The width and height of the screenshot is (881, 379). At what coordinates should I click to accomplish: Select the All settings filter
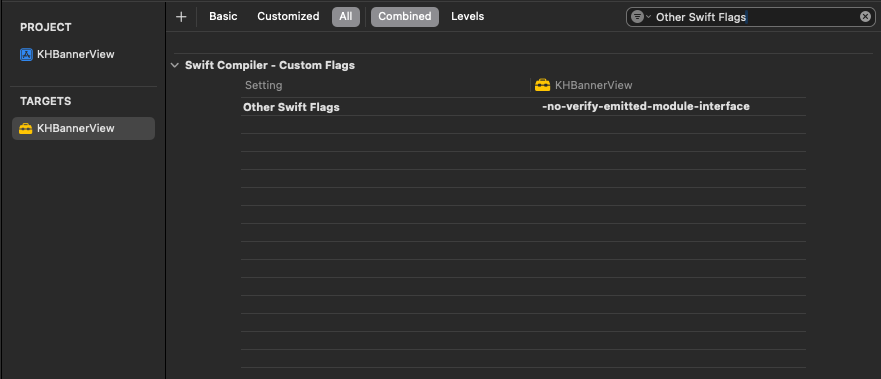pyautogui.click(x=346, y=17)
